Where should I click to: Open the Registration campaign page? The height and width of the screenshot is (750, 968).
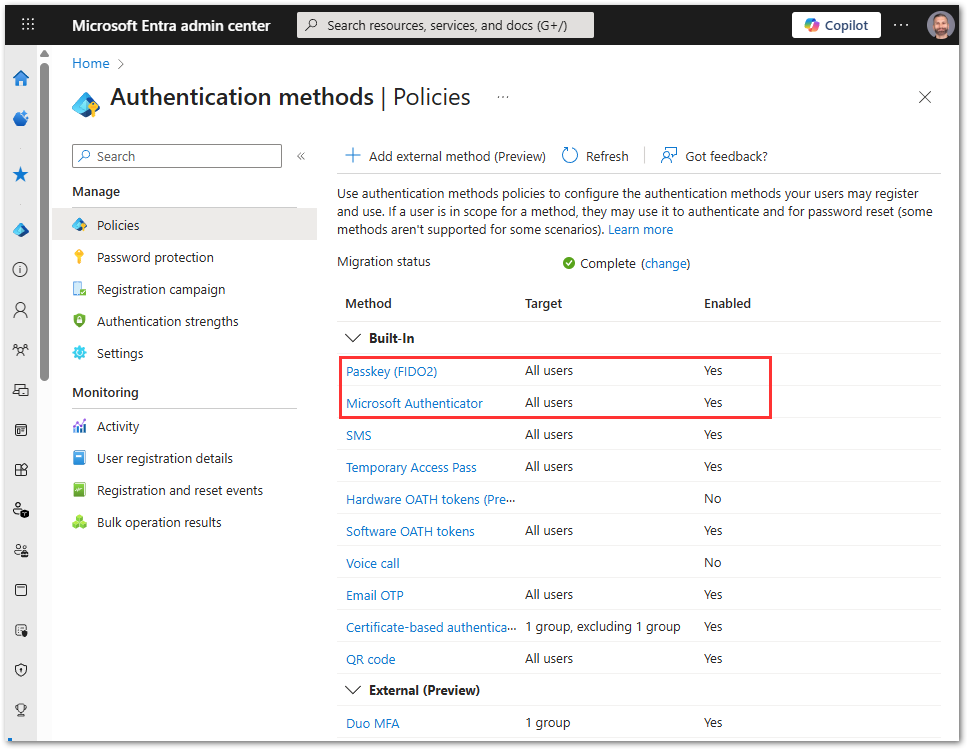161,289
